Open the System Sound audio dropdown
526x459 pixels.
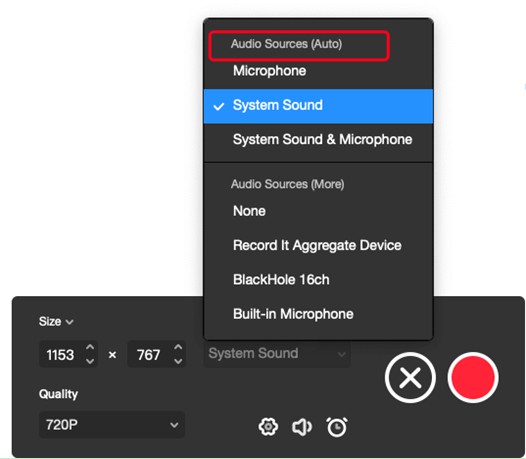pos(277,354)
